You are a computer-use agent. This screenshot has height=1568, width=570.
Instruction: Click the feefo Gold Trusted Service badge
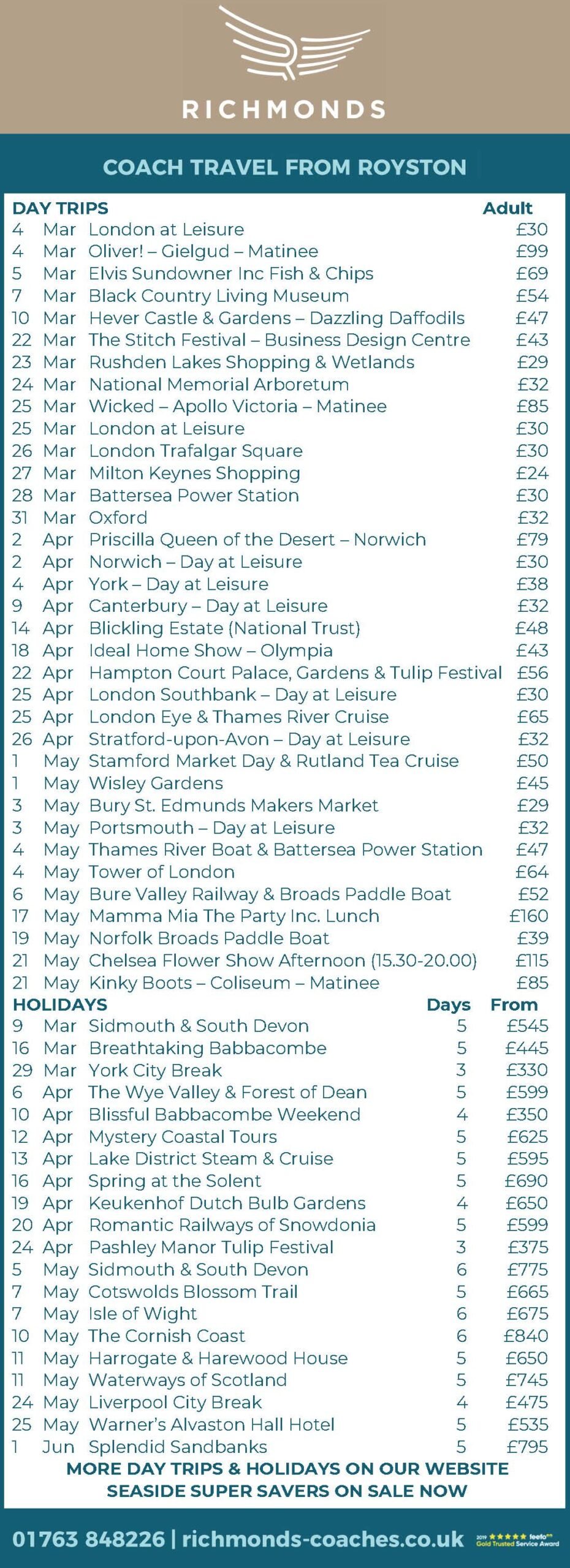coord(518,1540)
